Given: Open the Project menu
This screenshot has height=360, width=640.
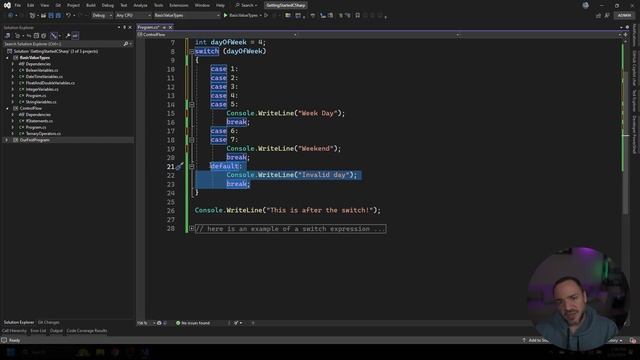Looking at the screenshot, I should point(73,5).
